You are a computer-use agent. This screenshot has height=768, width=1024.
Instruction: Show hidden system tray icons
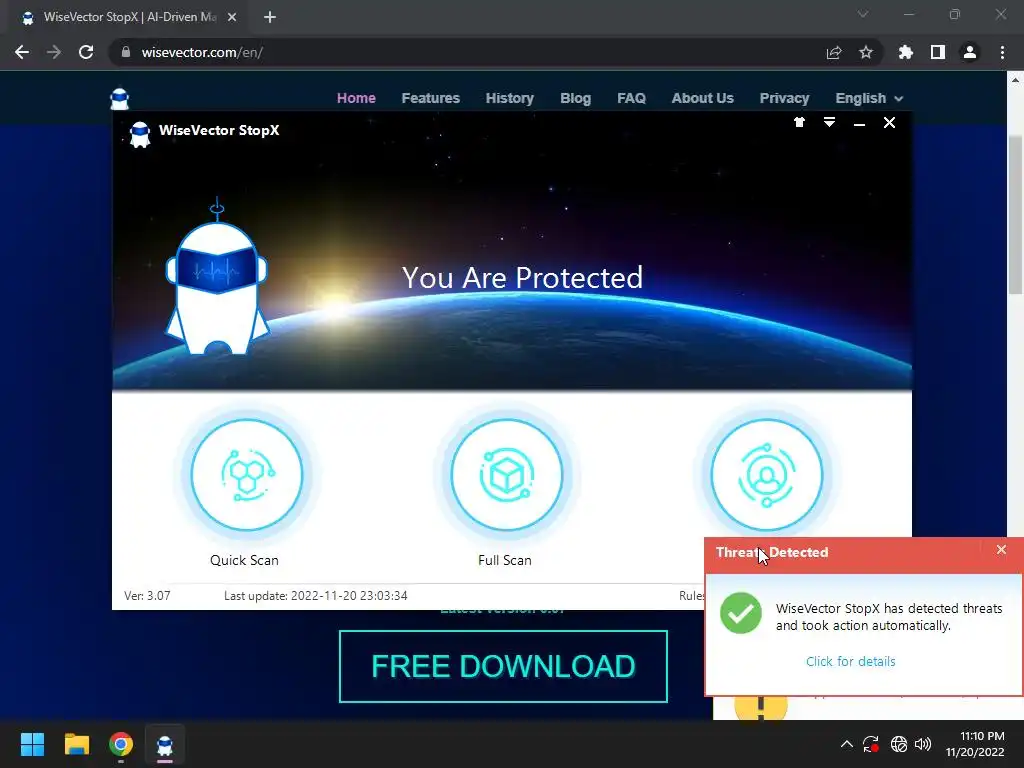[x=846, y=744]
